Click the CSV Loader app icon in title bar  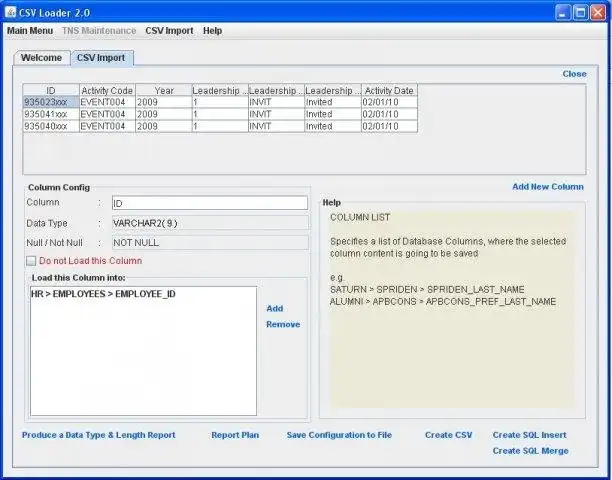click(11, 12)
